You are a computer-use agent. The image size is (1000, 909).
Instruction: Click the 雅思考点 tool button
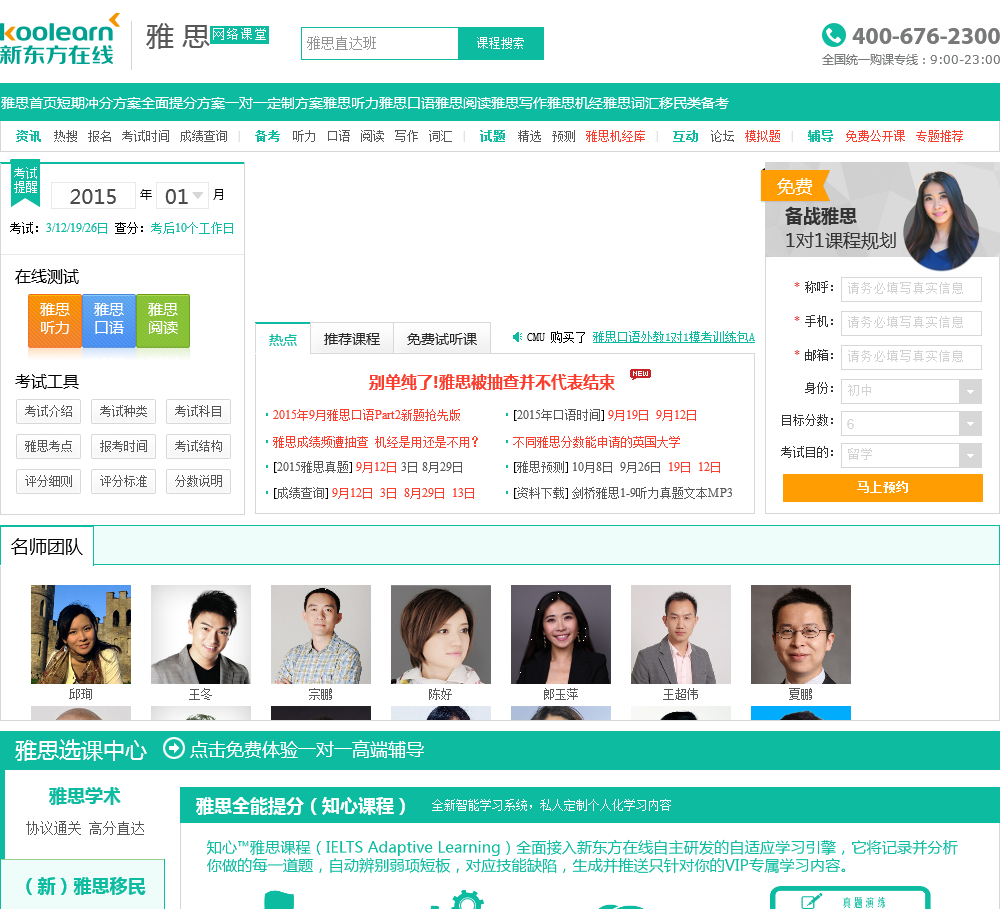48,447
